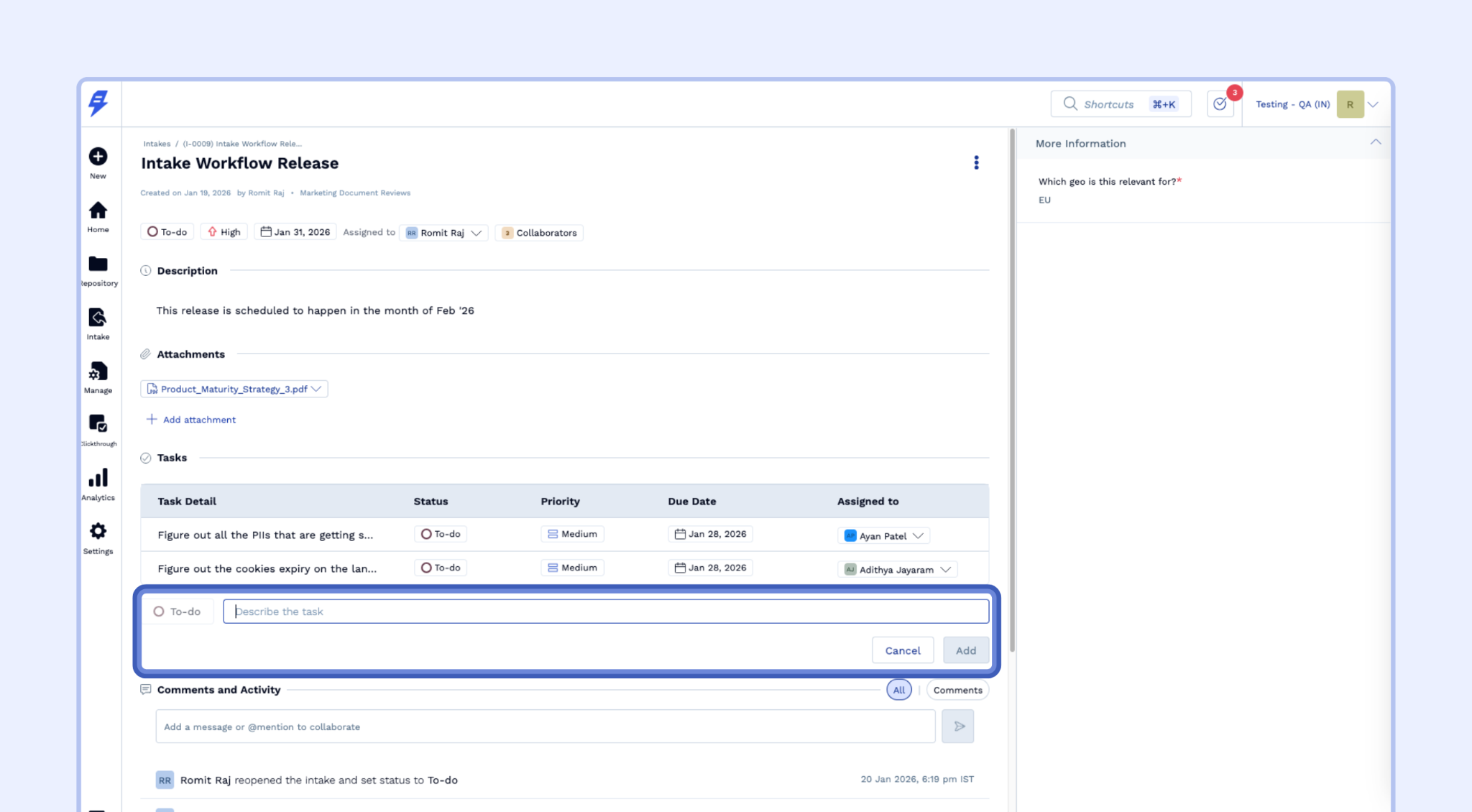Viewport: 1472px width, 812px height.
Task: Toggle To-do status of the intake
Action: (167, 232)
